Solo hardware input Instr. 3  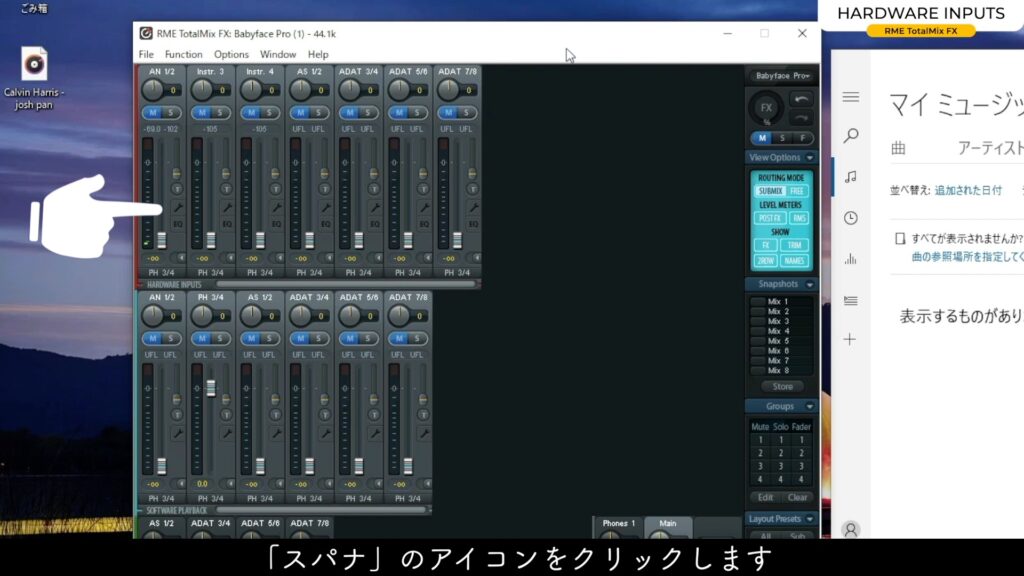(220, 113)
